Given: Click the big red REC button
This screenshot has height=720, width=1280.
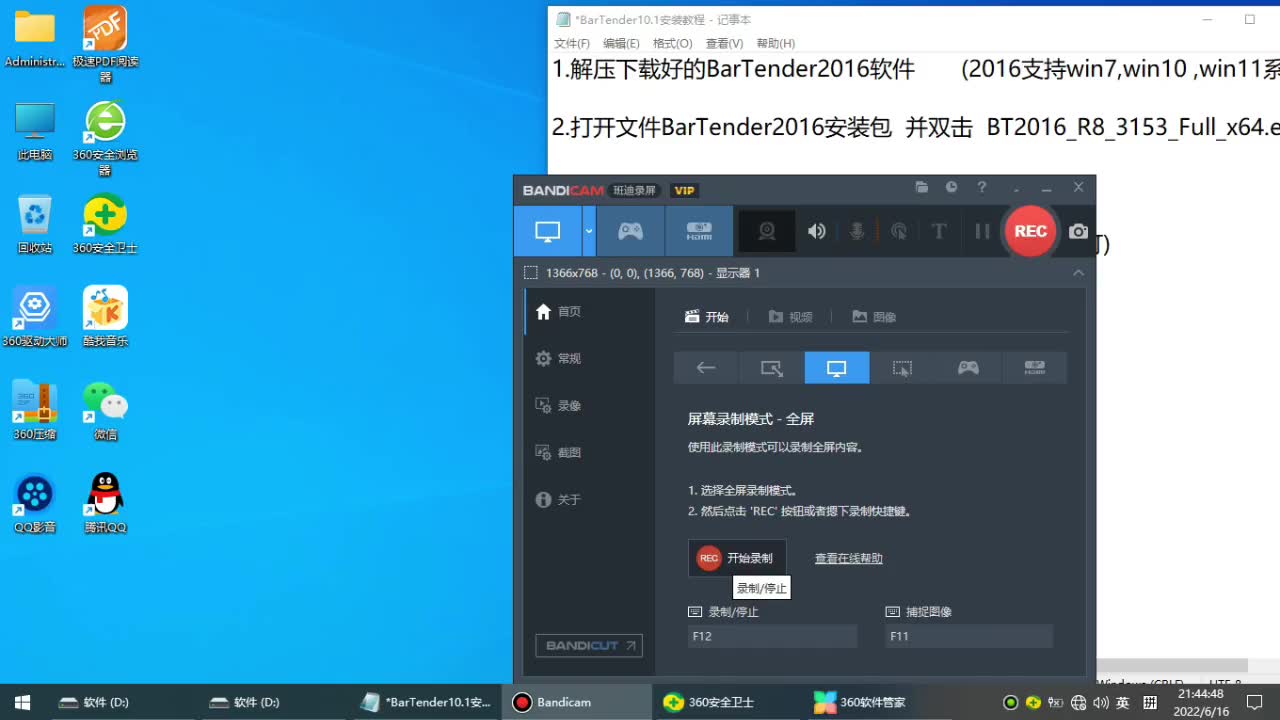Looking at the screenshot, I should tap(1030, 231).
